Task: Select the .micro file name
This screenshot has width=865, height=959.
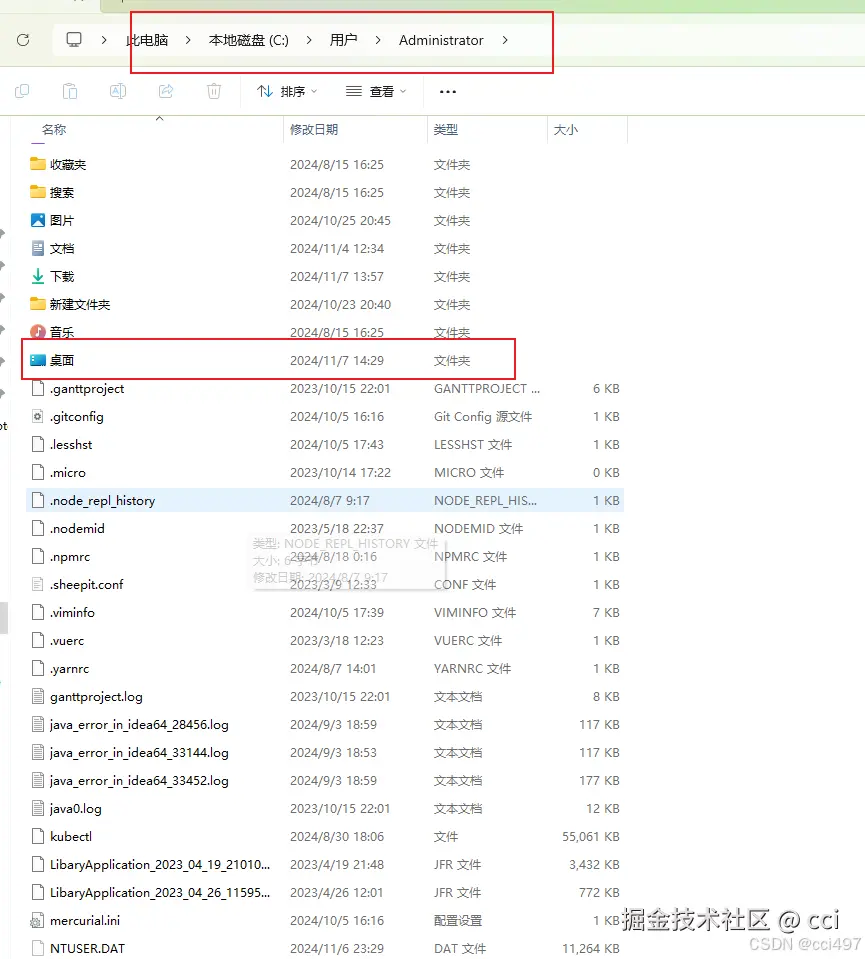Action: pyautogui.click(x=68, y=473)
